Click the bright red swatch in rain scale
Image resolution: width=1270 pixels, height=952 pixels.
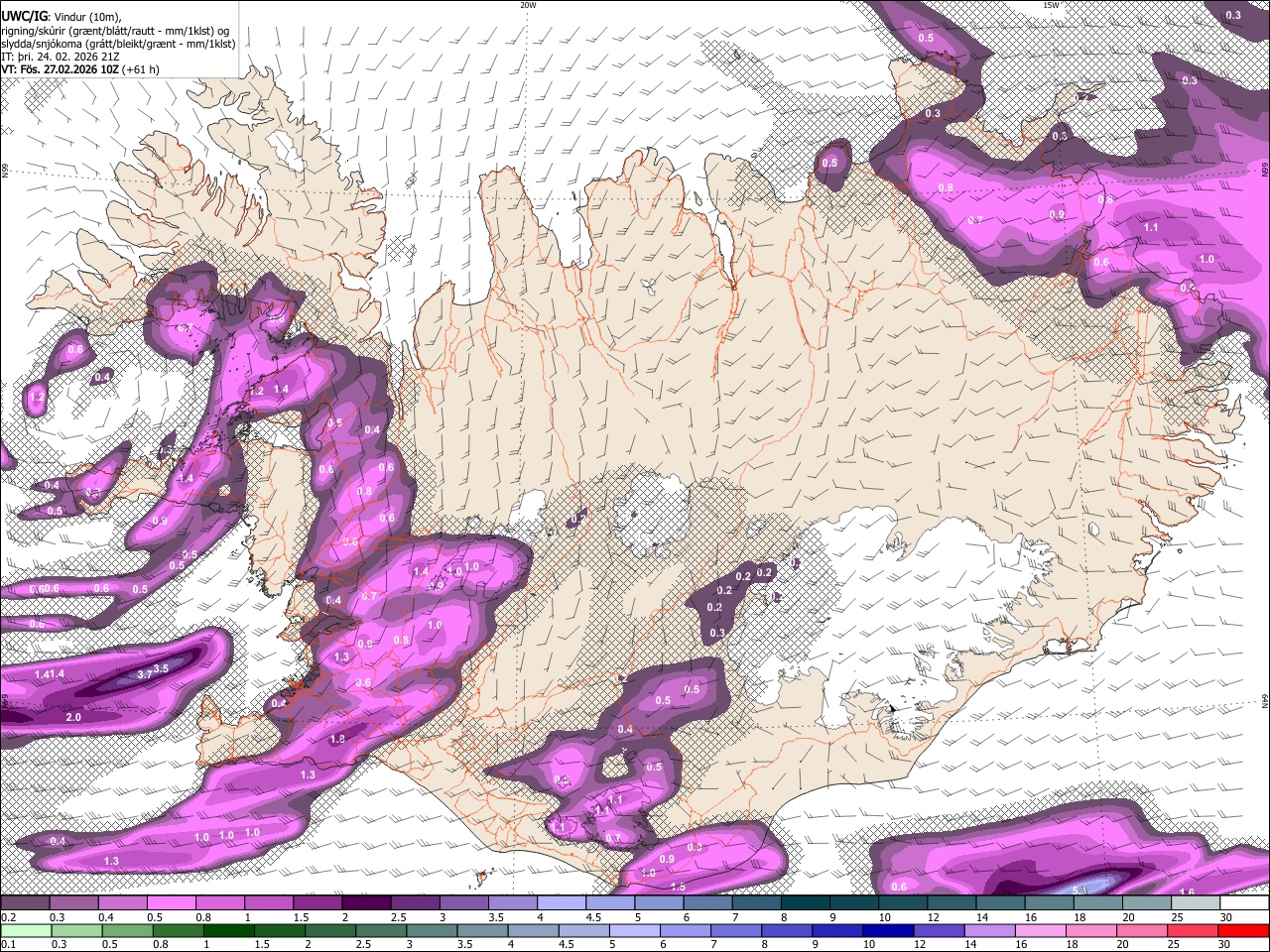1244,929
